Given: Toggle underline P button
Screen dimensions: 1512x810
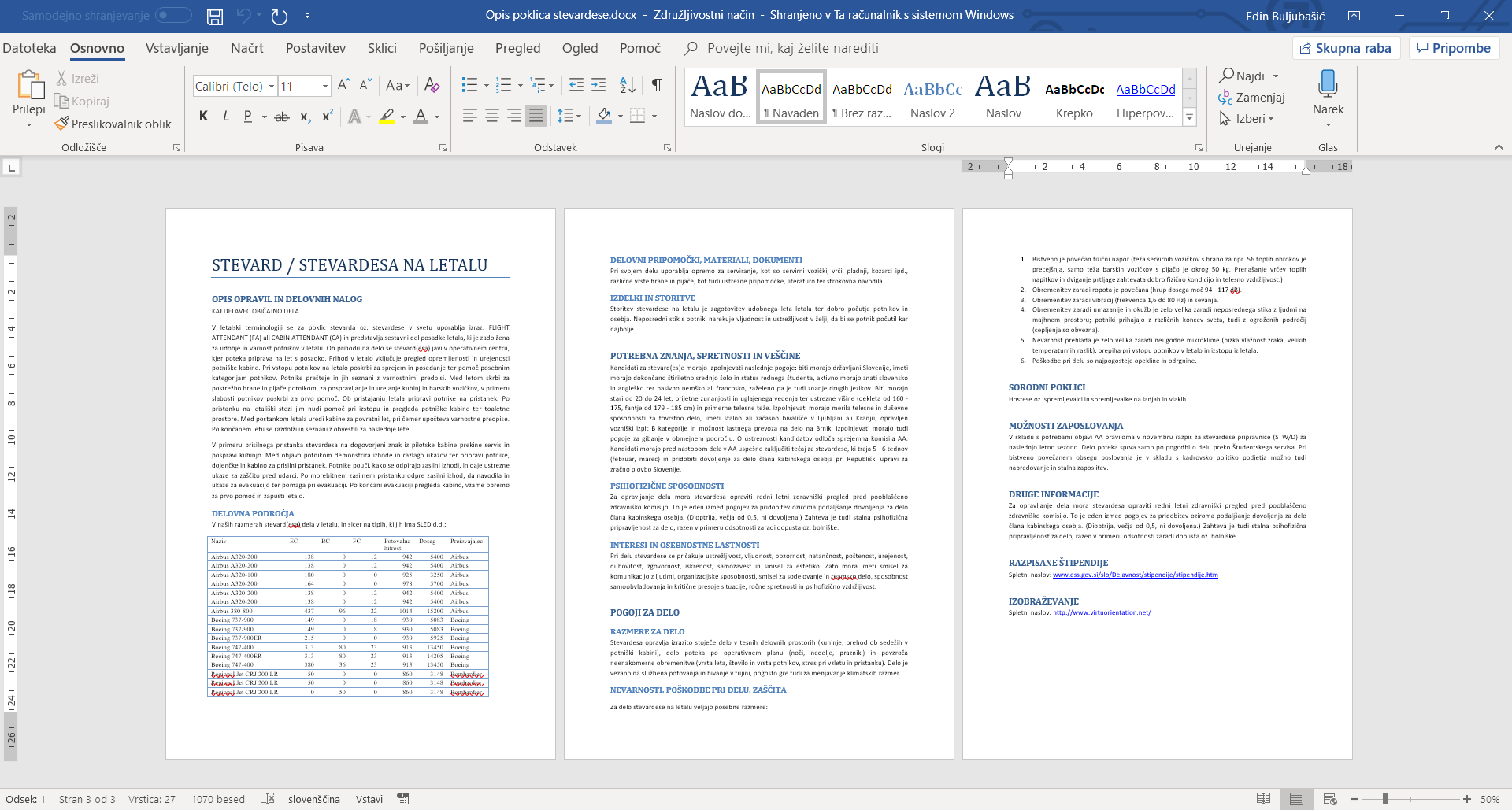Looking at the screenshot, I should click(248, 117).
